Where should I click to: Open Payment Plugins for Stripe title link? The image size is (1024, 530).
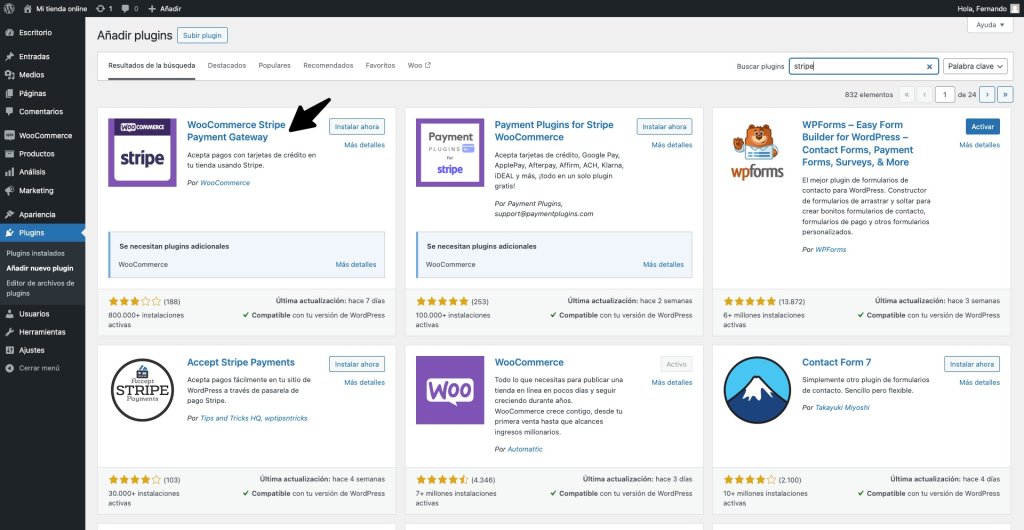point(554,131)
